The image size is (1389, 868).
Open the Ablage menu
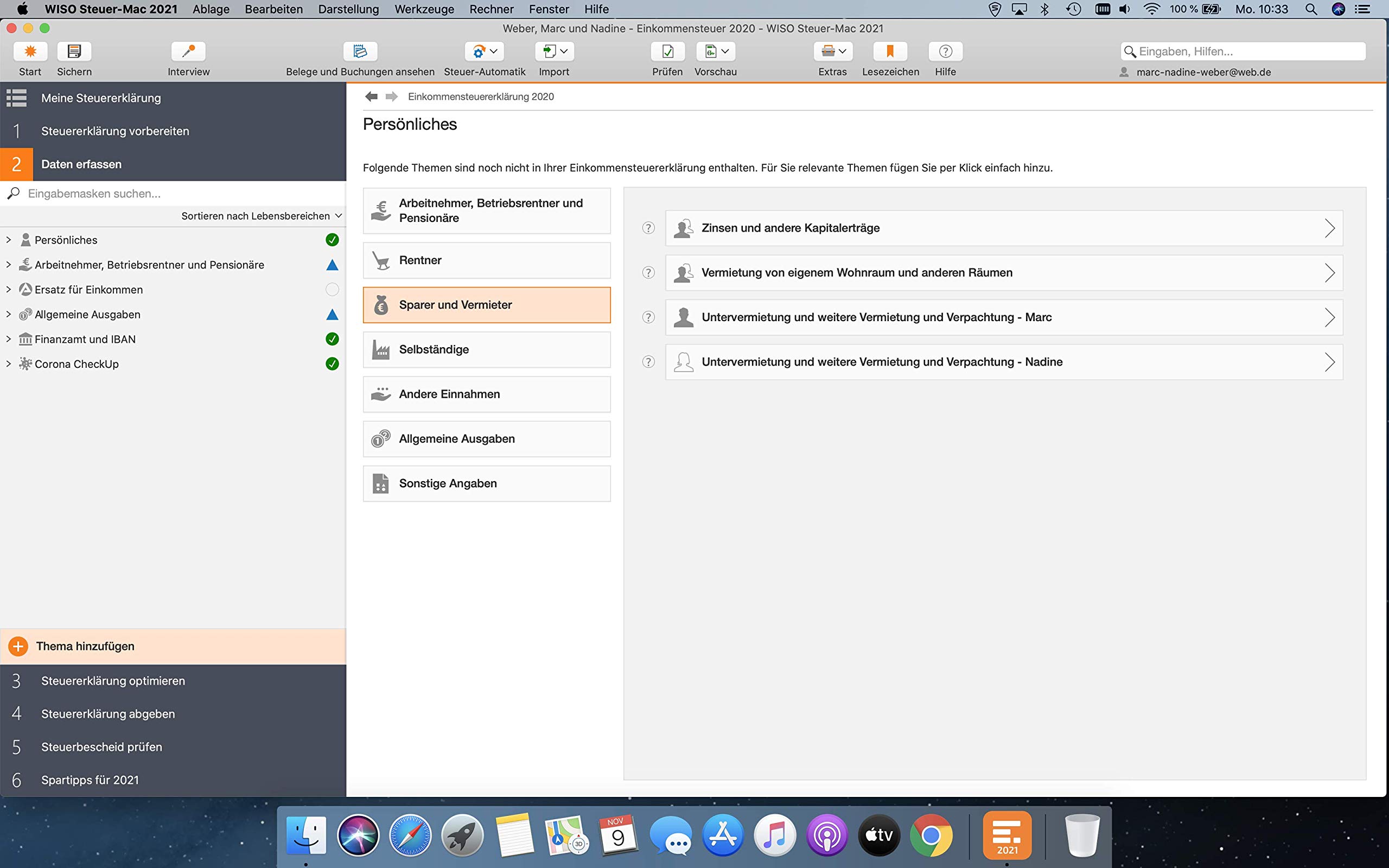click(x=211, y=9)
